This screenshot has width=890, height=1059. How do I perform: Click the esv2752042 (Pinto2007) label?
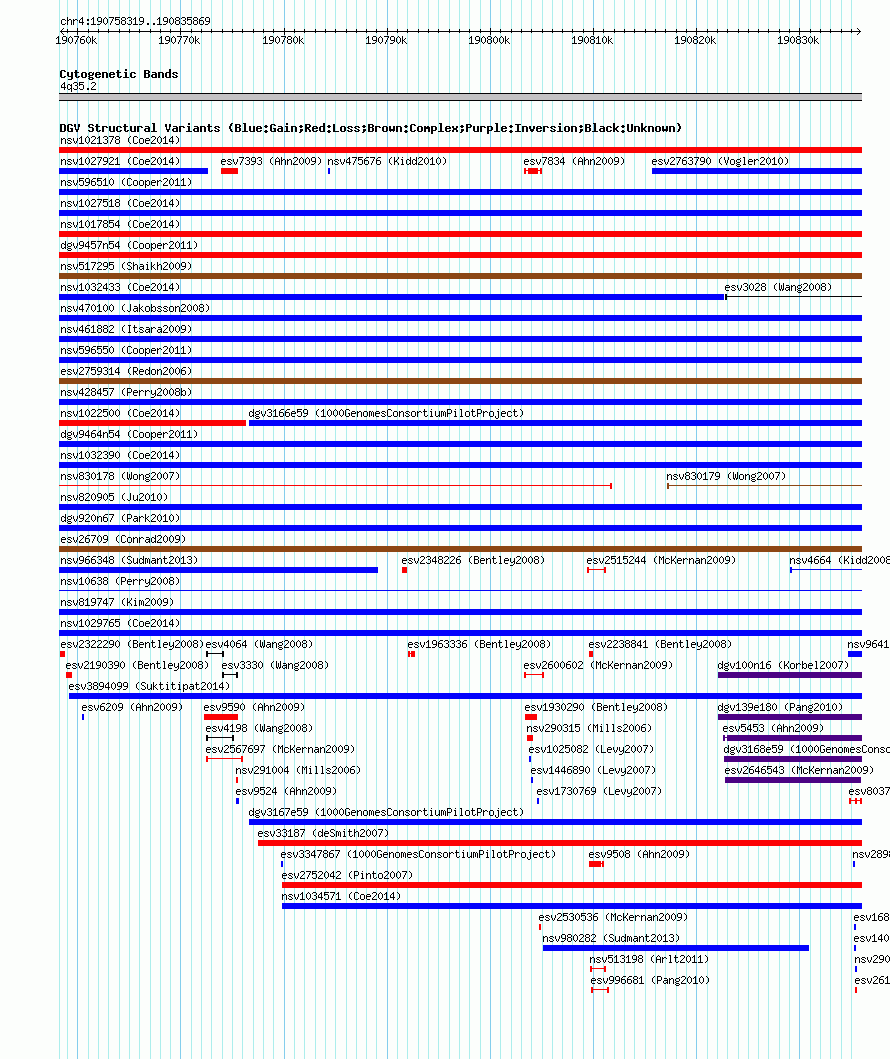[x=347, y=875]
